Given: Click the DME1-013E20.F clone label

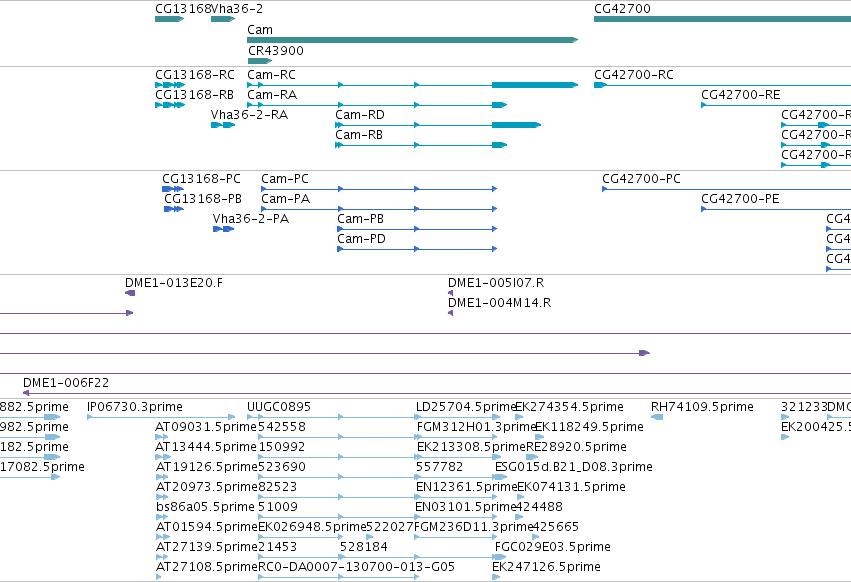Looking at the screenshot, I should click(174, 283).
